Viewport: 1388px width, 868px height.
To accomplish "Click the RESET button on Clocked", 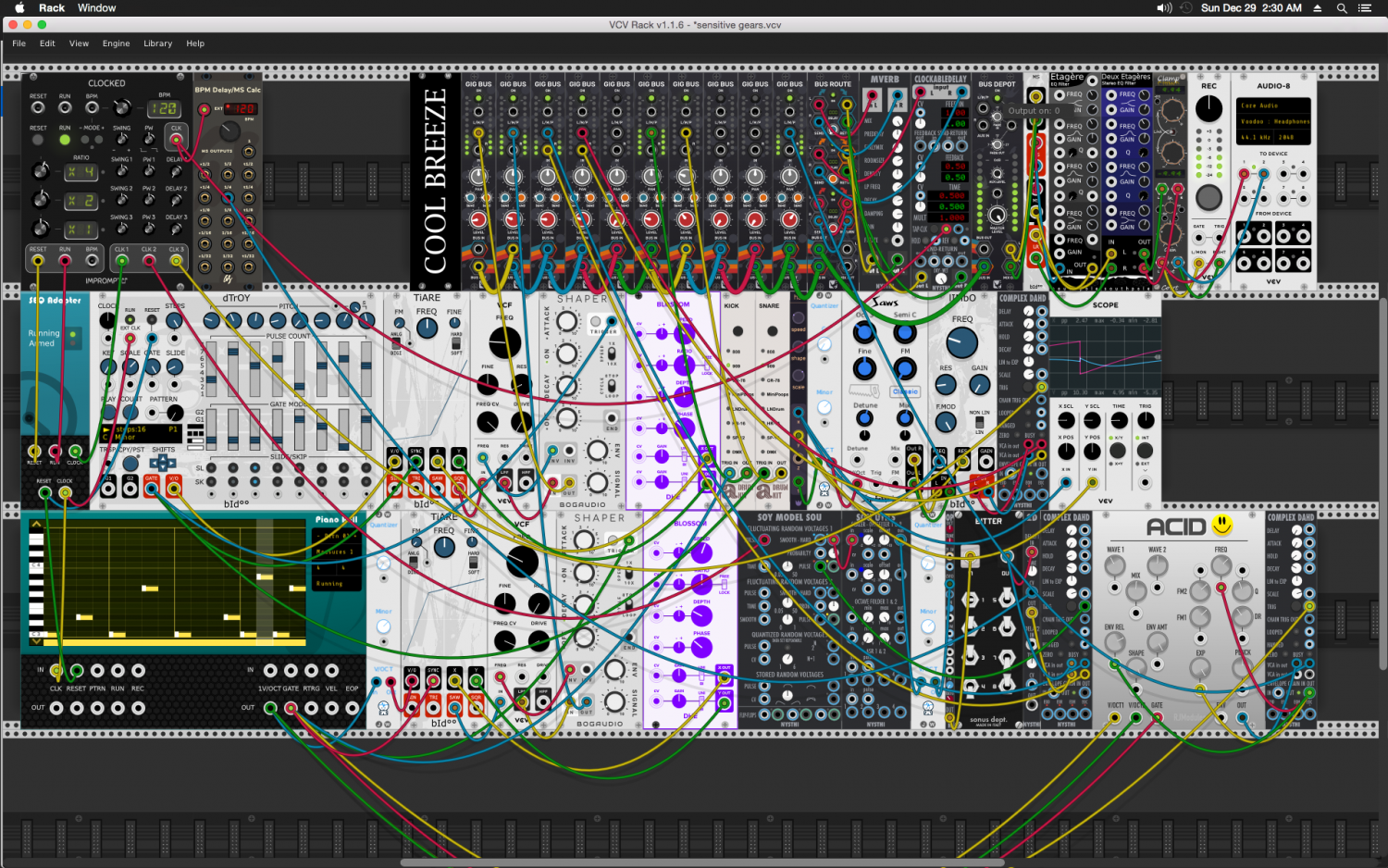I will 38,140.
